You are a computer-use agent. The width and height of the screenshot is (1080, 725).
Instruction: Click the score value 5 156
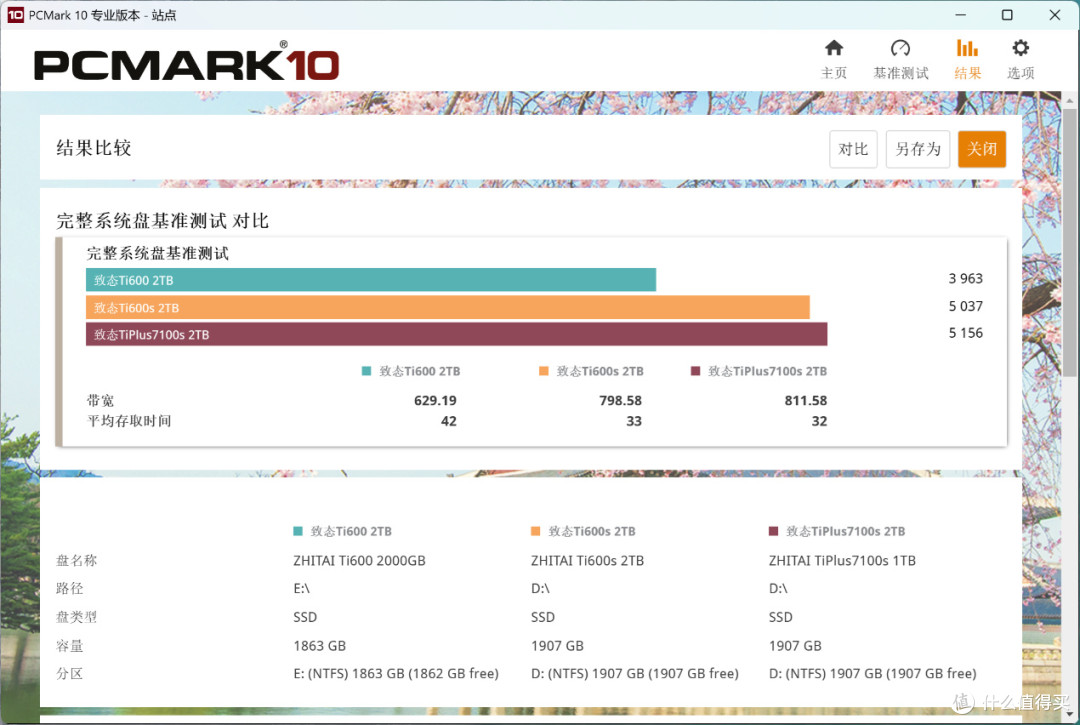tap(965, 333)
